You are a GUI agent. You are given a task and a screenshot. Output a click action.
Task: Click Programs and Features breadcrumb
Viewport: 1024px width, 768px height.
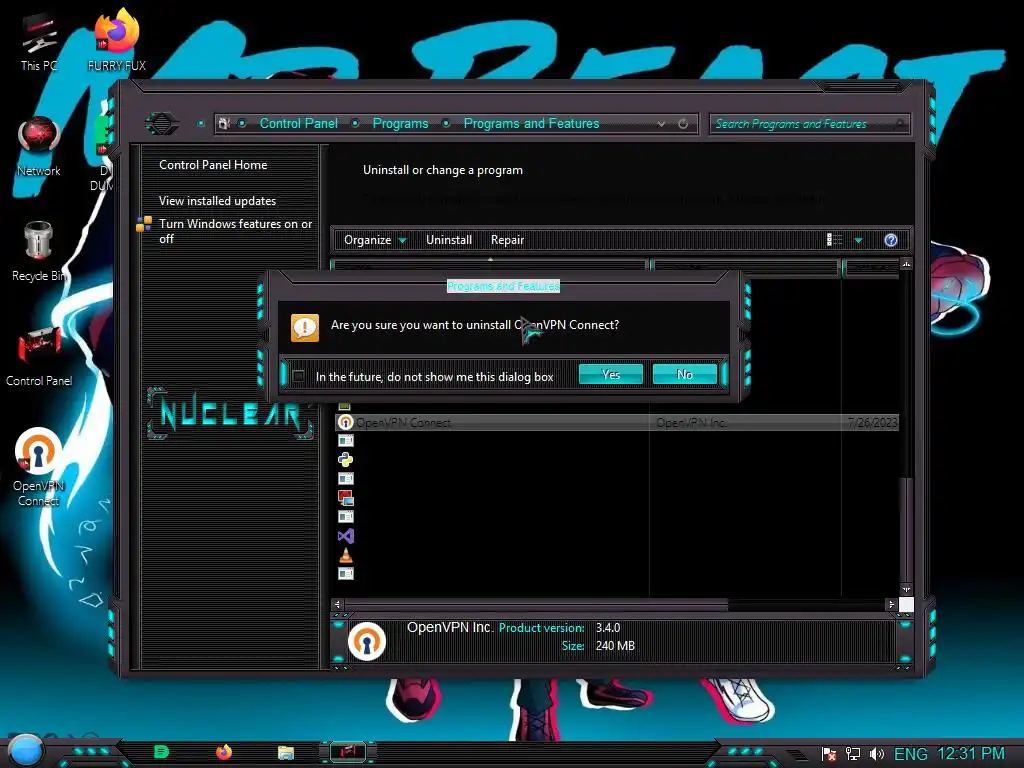531,123
